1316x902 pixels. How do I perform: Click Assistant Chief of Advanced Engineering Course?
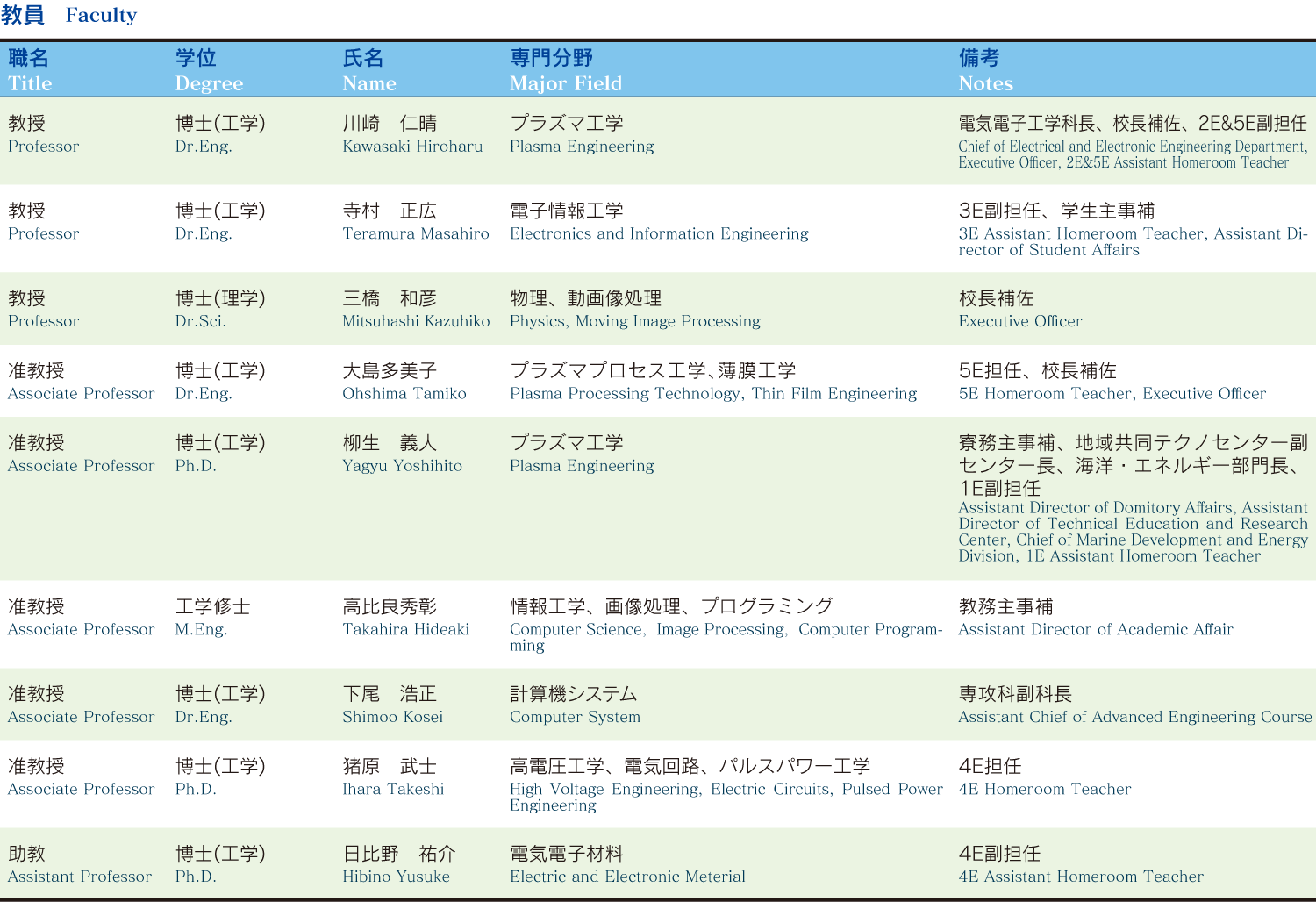1135,718
